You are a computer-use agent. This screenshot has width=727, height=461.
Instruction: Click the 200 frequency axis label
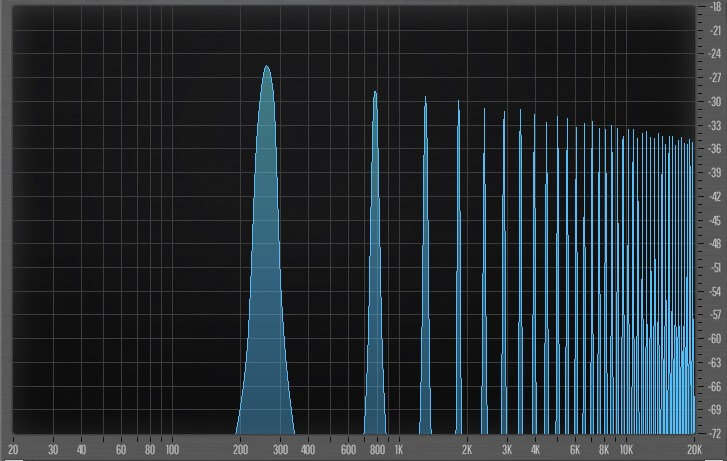click(241, 451)
